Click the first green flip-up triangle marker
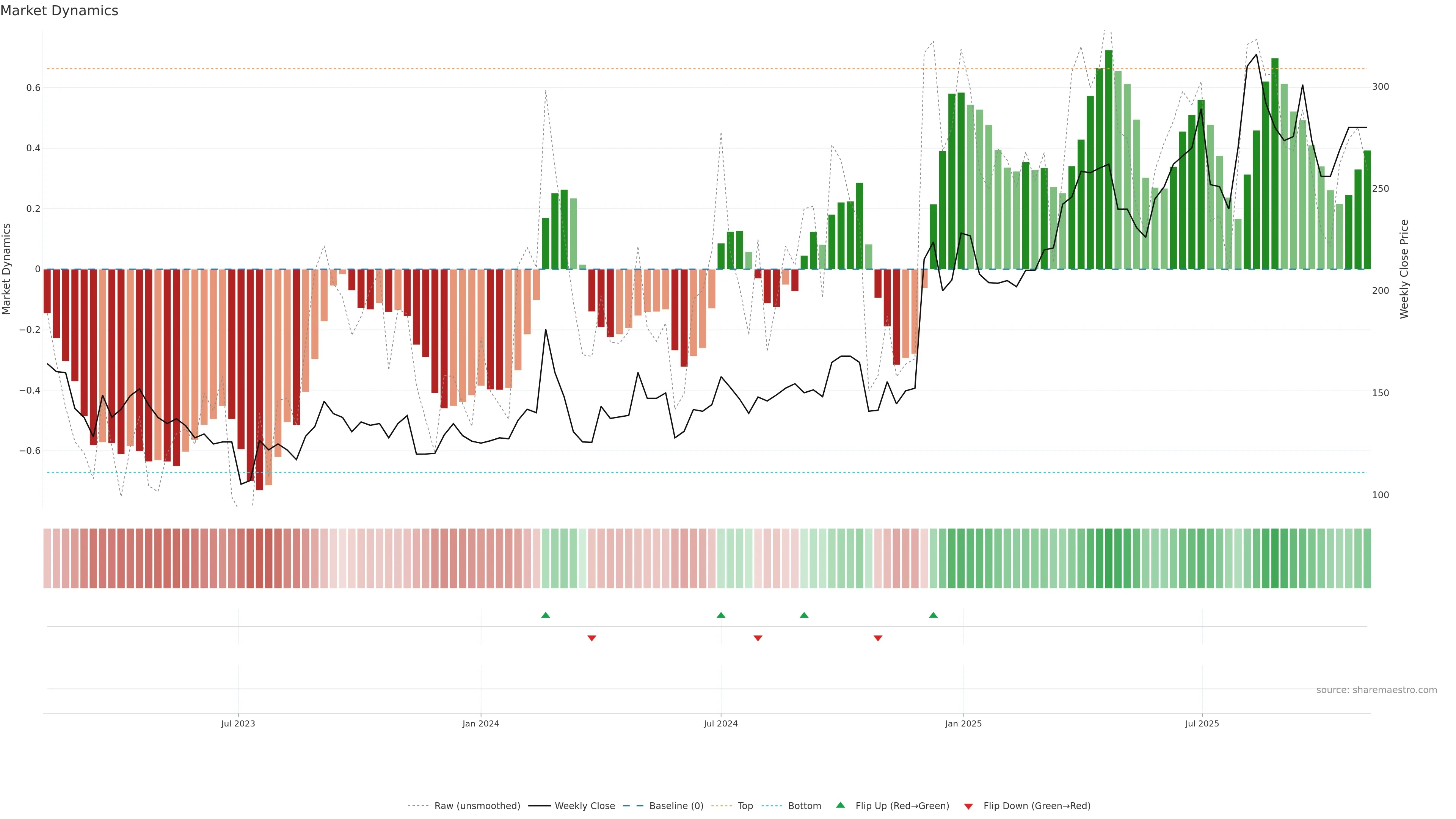The image size is (1456, 819). coord(546,615)
